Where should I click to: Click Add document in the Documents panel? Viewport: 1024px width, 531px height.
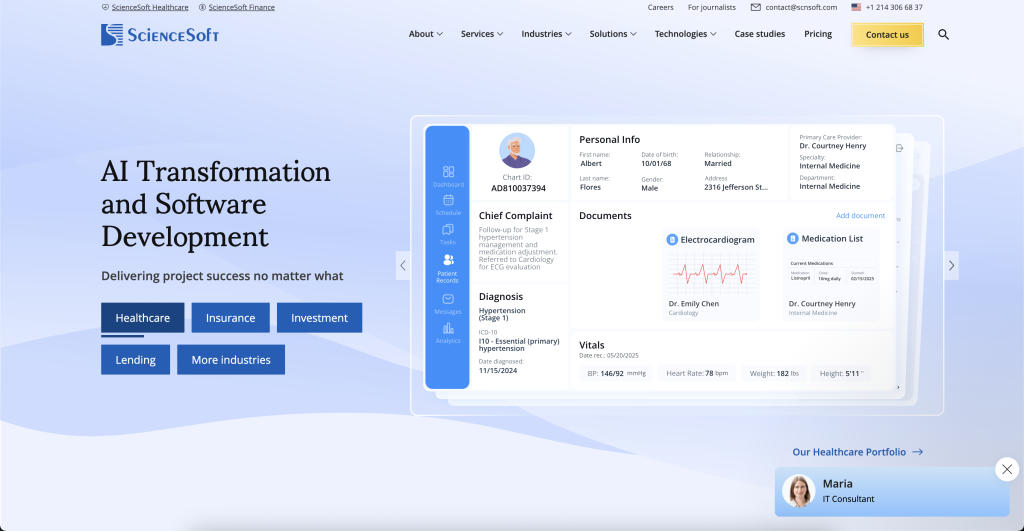pyautogui.click(x=860, y=216)
